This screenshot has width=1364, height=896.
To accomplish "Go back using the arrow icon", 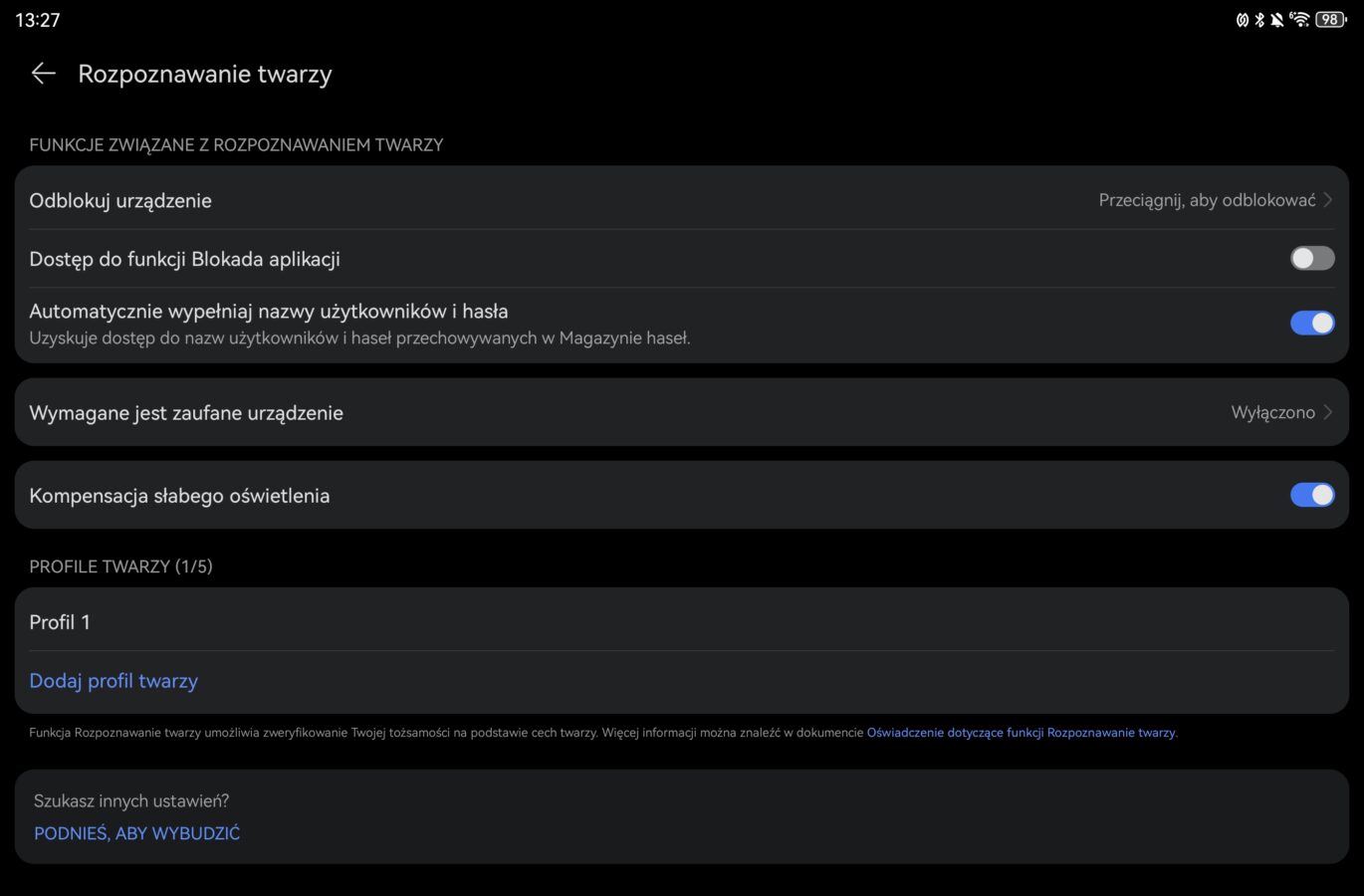I will pos(43,73).
